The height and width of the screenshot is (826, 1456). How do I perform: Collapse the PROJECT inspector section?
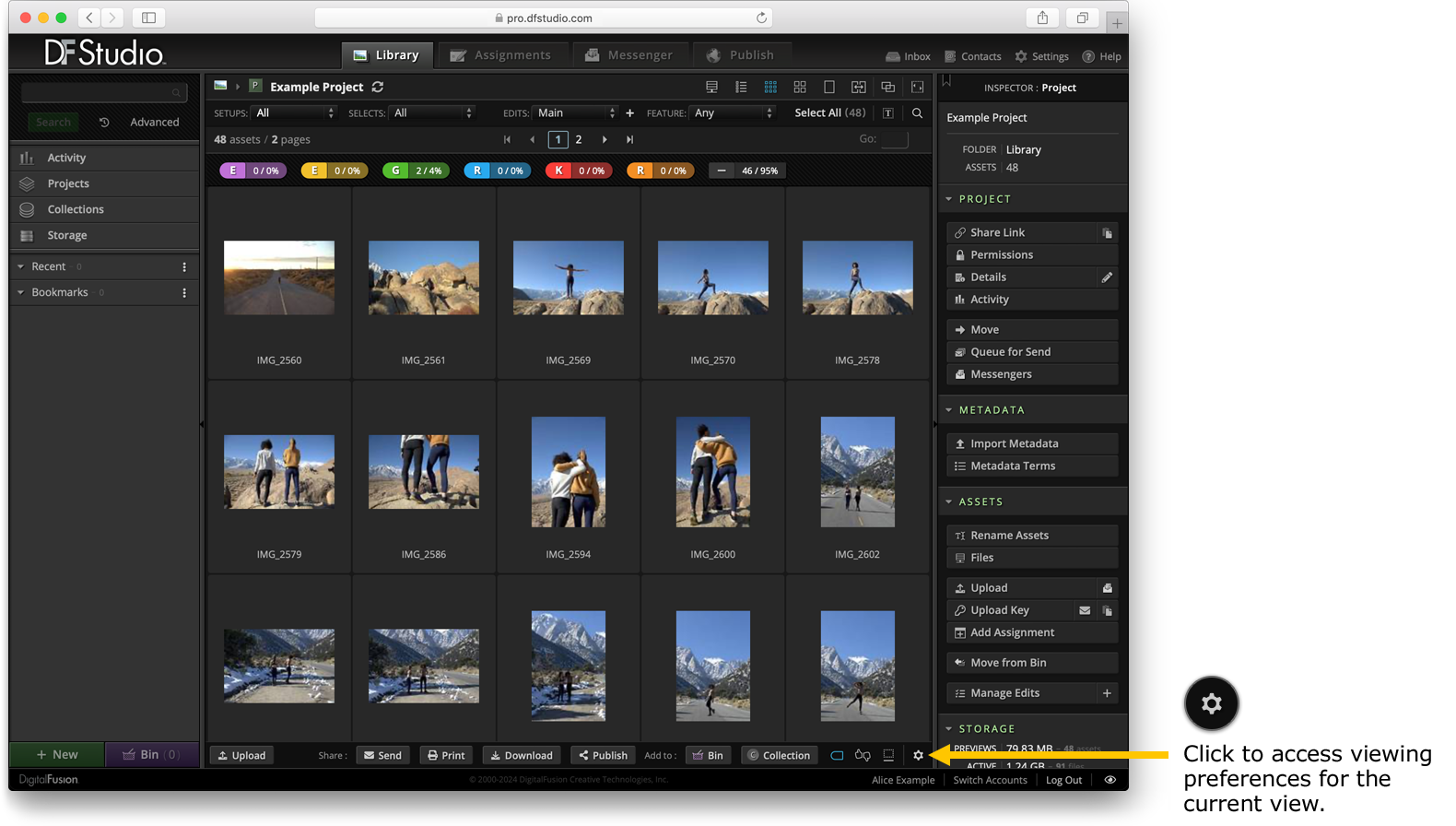point(949,199)
